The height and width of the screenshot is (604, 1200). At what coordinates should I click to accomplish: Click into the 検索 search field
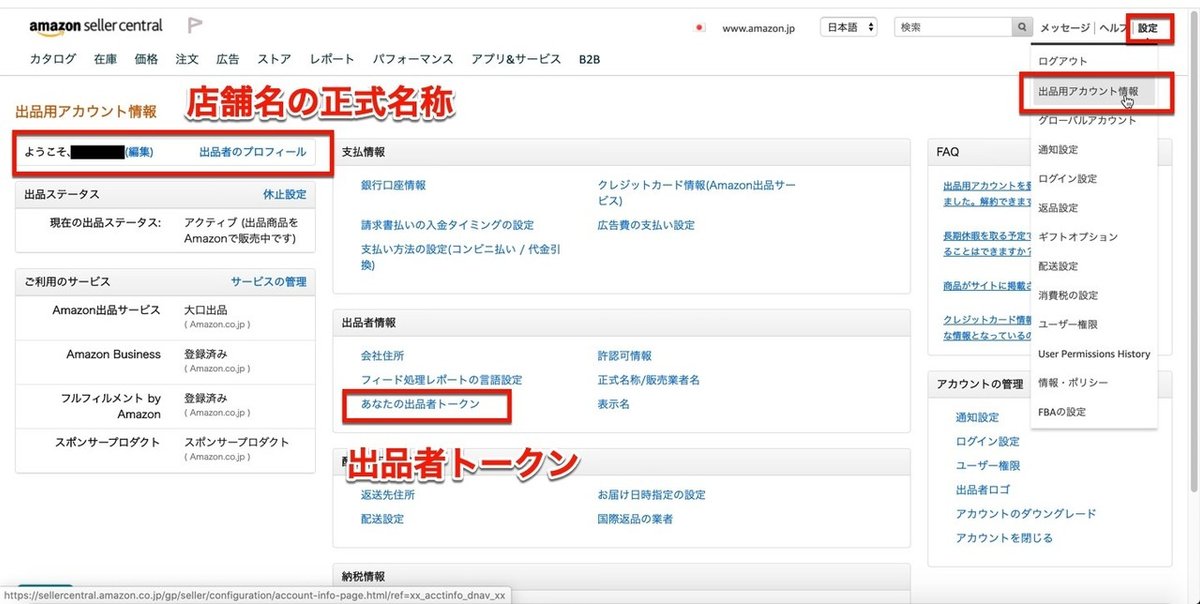(x=953, y=28)
